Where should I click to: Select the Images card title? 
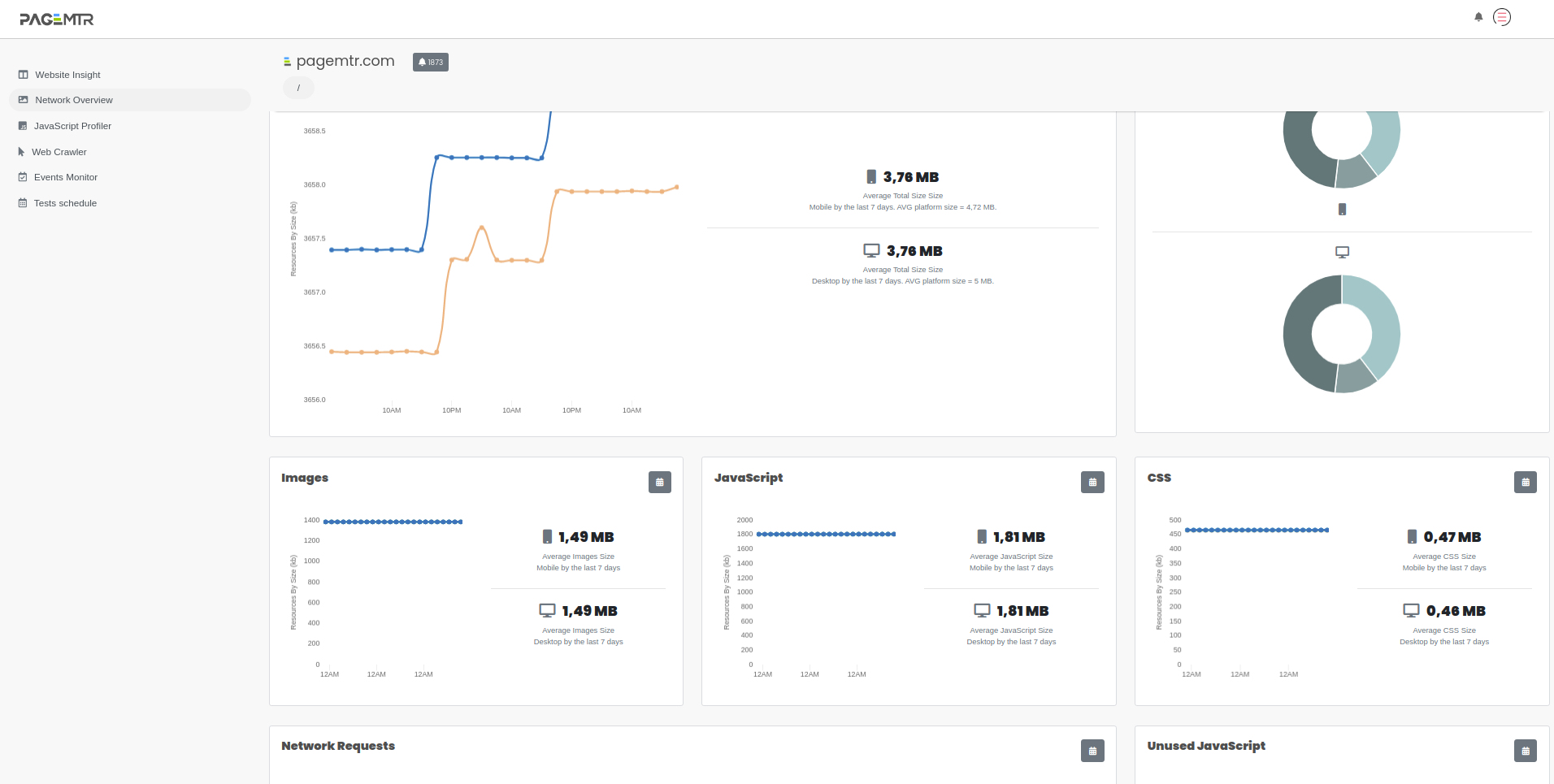pyautogui.click(x=305, y=478)
